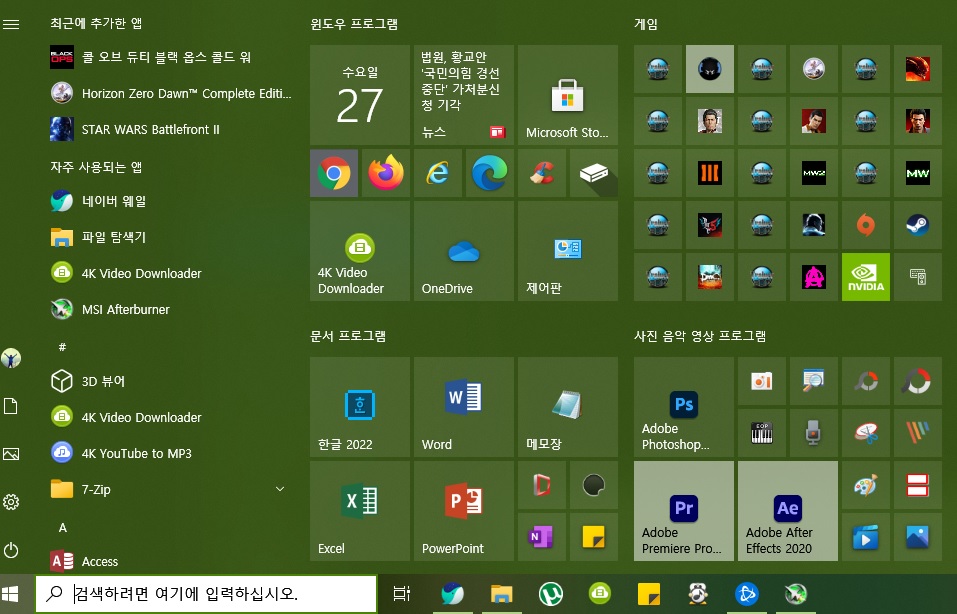Open the Movies & TV tile
Screen dimensions: 957x614
[865, 537]
